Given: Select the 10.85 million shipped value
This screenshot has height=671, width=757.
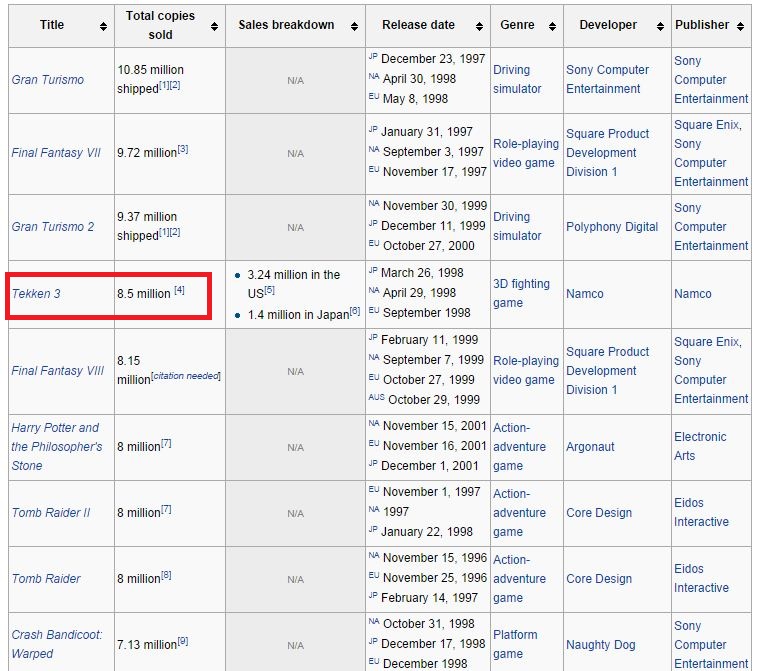Looking at the screenshot, I should coord(150,79).
